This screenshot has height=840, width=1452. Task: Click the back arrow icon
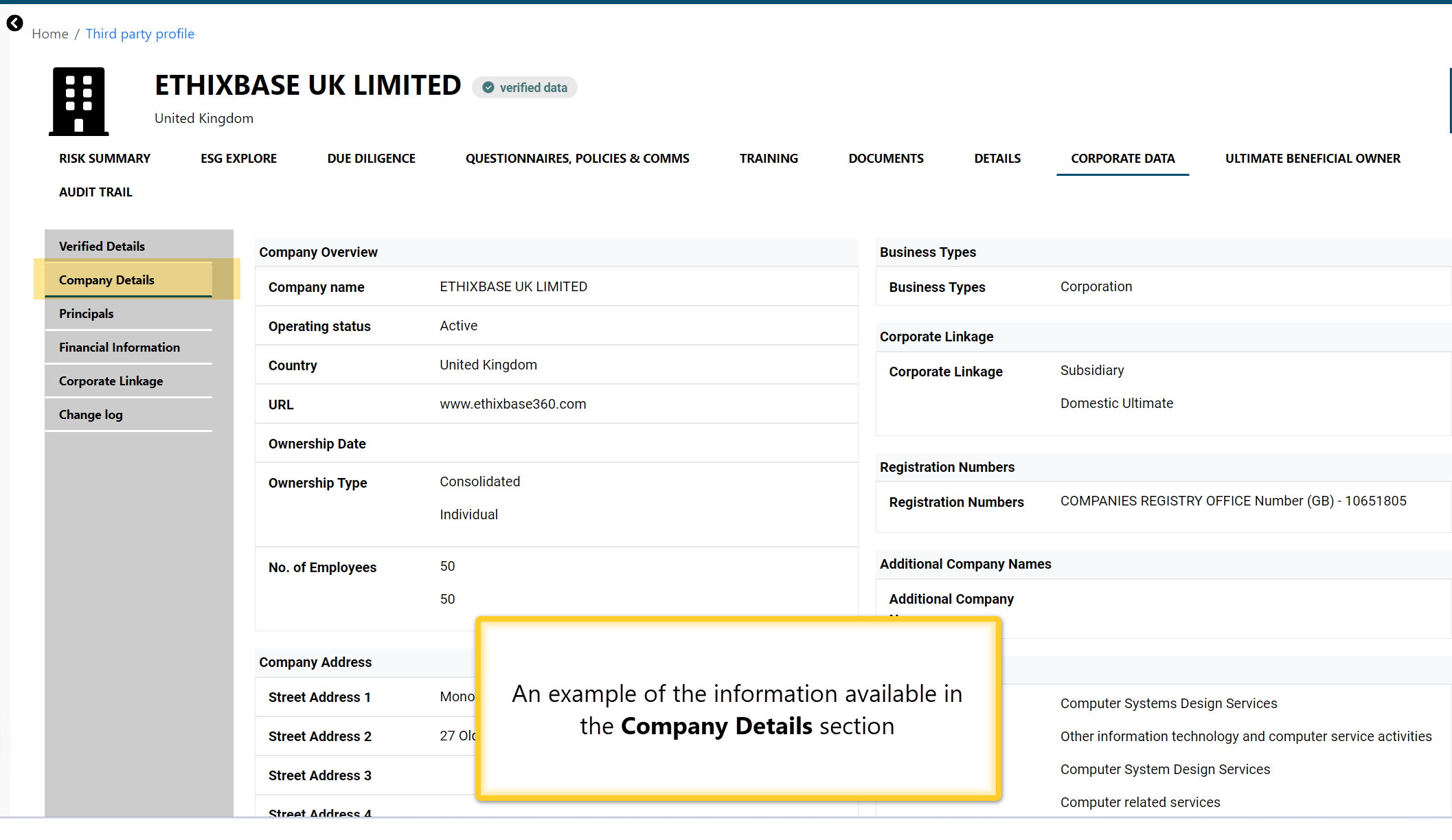tap(14, 23)
